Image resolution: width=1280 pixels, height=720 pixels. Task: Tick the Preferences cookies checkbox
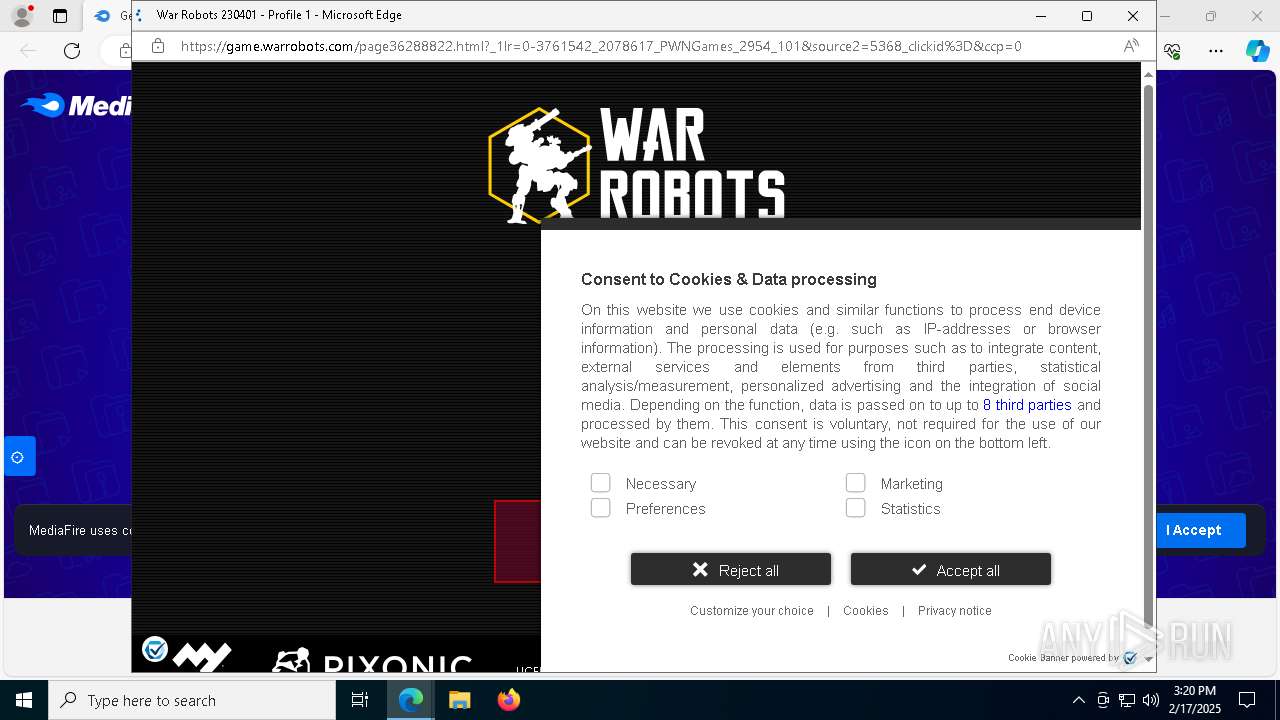600,508
